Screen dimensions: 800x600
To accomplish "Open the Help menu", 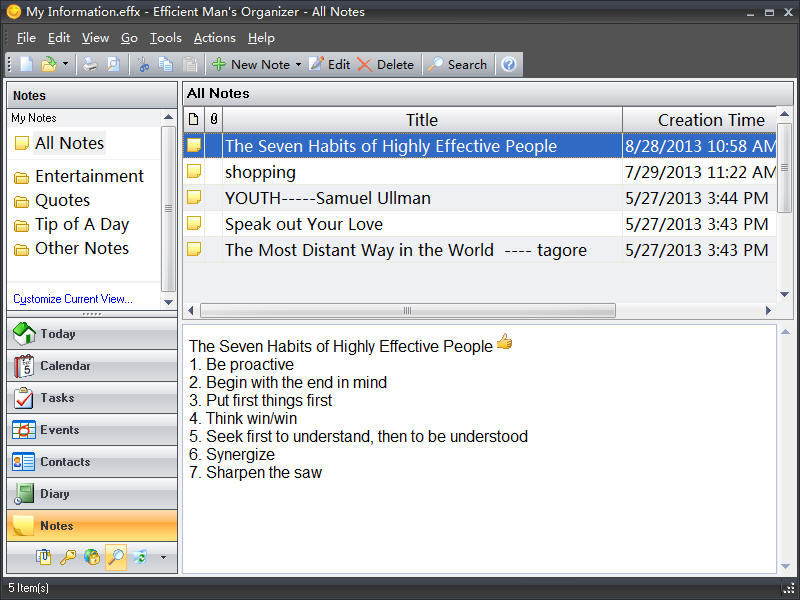I will coord(261,38).
